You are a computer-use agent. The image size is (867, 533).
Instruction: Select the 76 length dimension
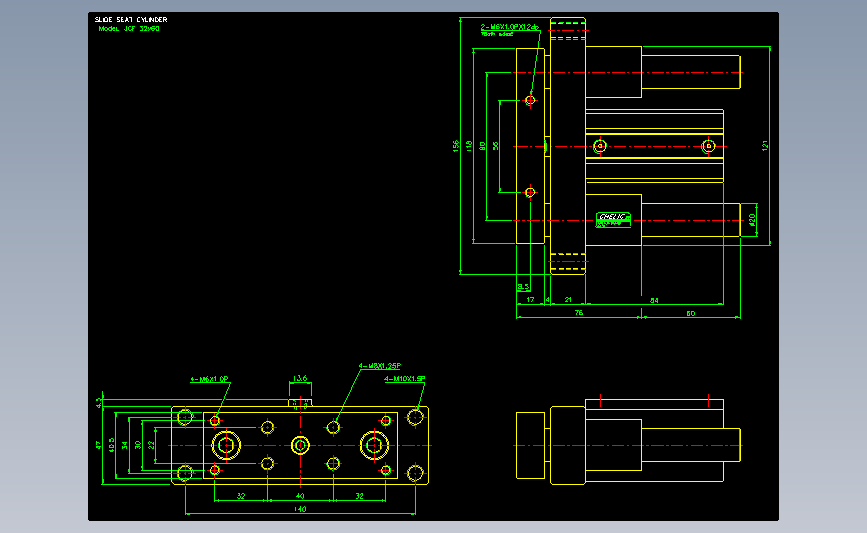pos(578,313)
